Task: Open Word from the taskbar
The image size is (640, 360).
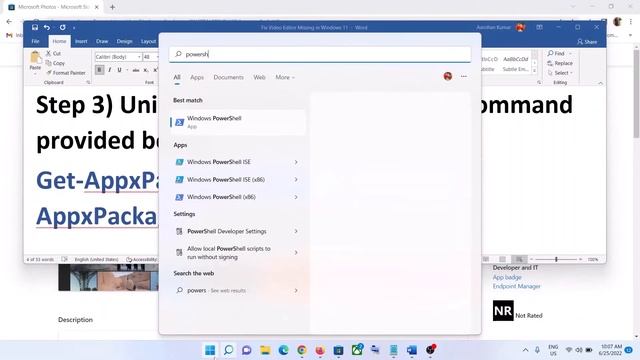Action: pos(411,350)
